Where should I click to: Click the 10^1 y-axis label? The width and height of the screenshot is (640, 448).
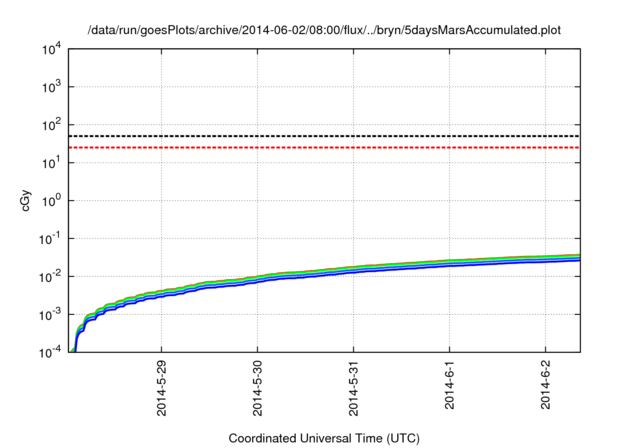(51, 163)
